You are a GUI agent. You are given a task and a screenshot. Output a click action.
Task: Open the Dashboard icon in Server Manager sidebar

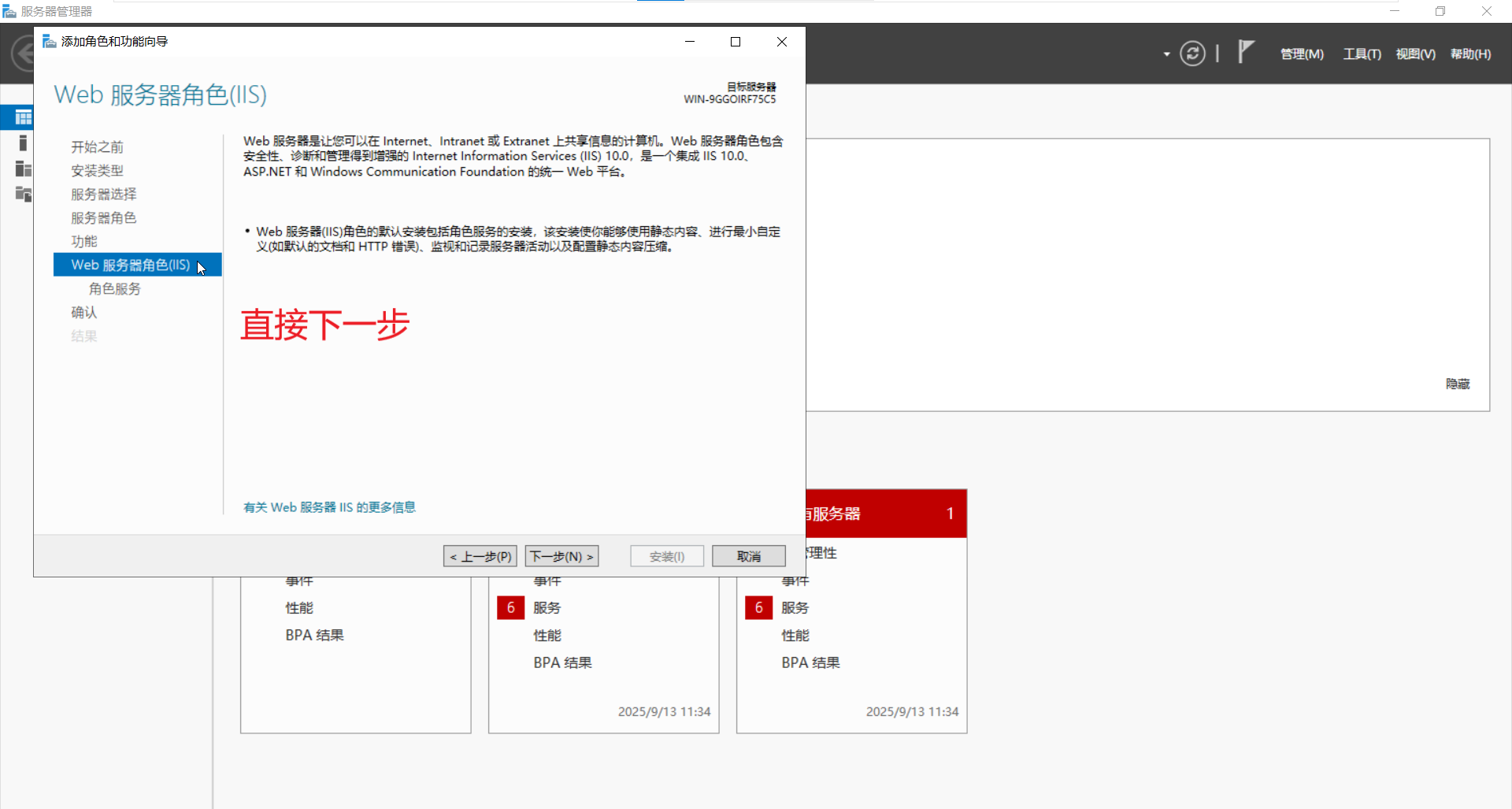click(22, 117)
